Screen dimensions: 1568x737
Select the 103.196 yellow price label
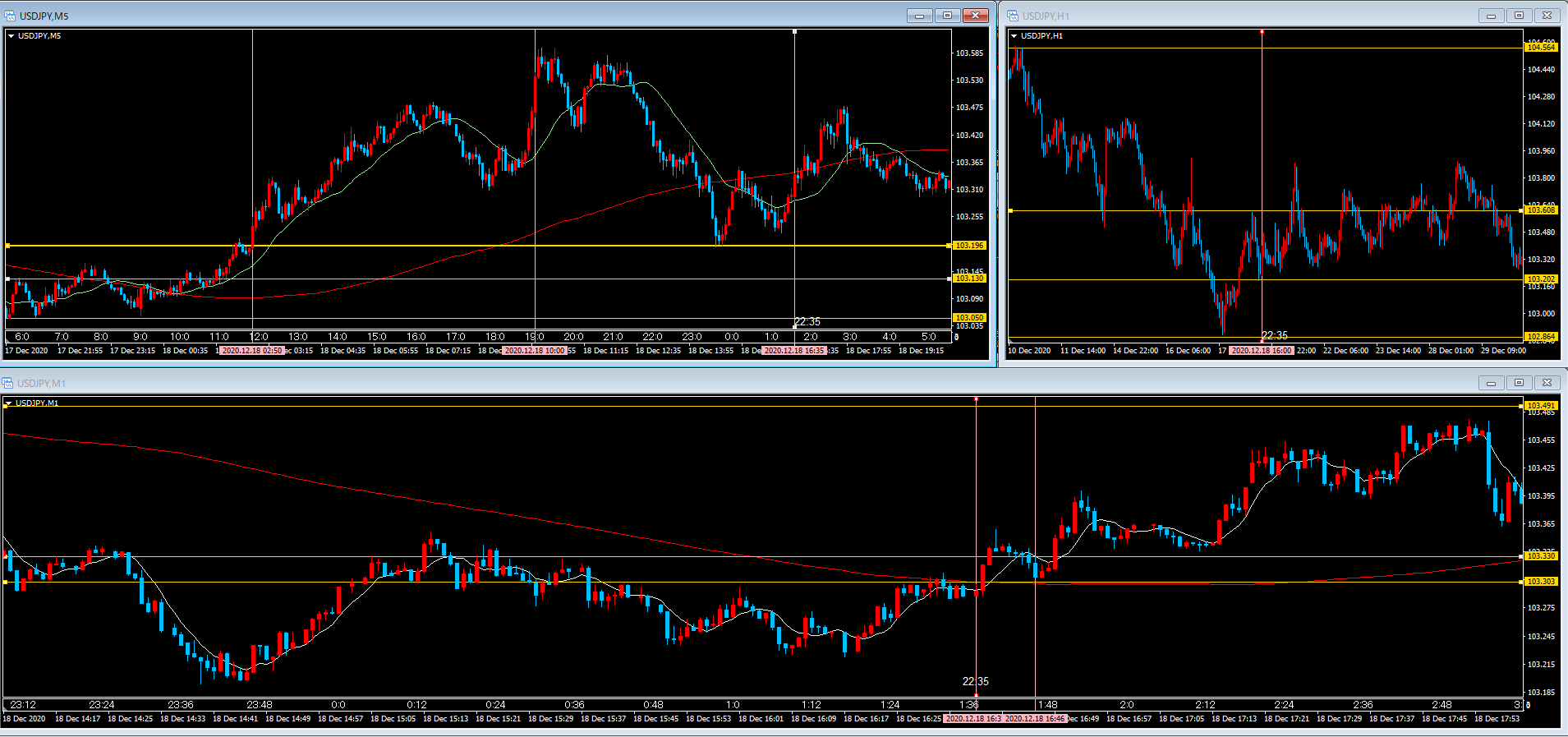pyautogui.click(x=969, y=246)
